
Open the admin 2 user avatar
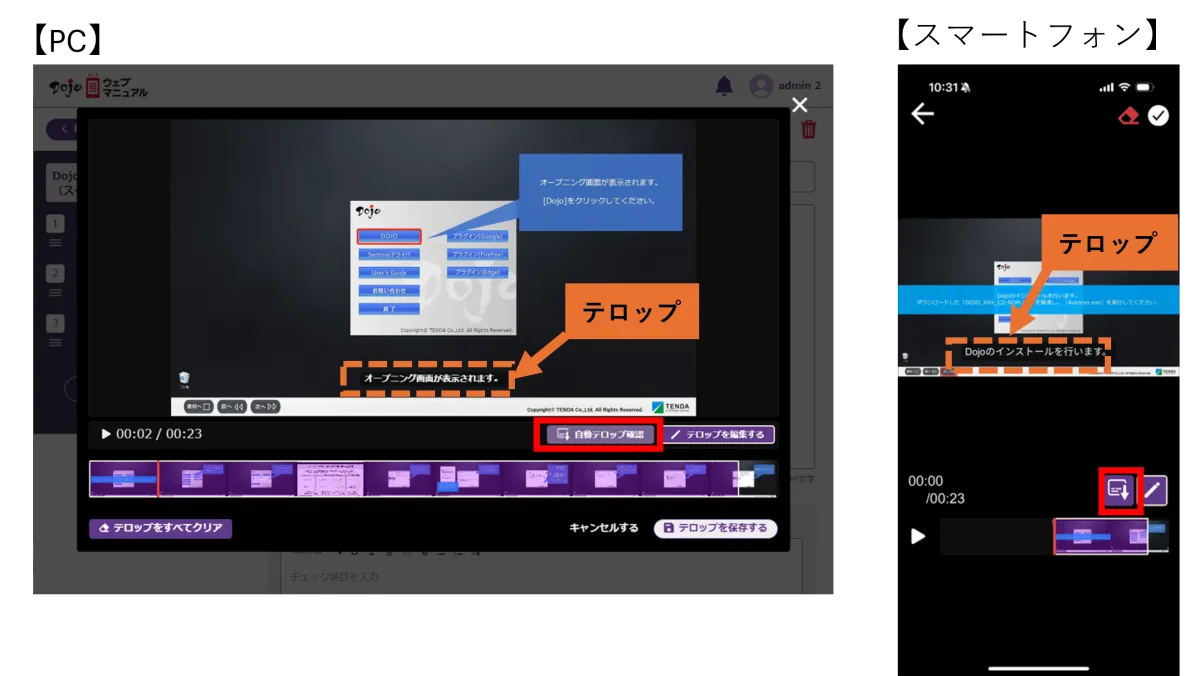762,87
